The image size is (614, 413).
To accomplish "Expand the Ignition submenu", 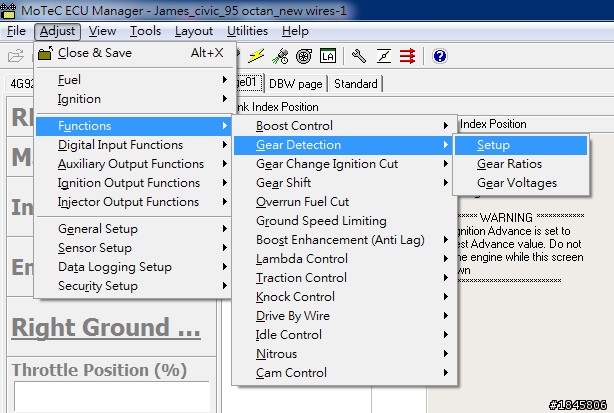I will pyautogui.click(x=134, y=99).
